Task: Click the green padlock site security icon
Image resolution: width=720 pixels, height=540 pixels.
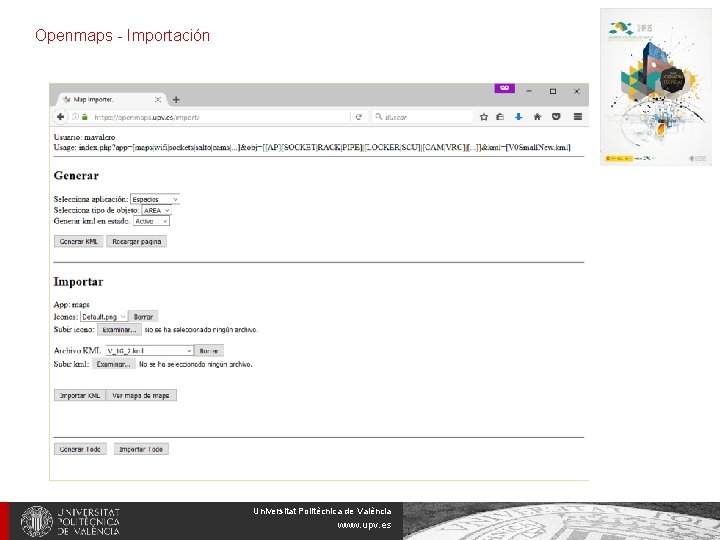Action: click(85, 117)
